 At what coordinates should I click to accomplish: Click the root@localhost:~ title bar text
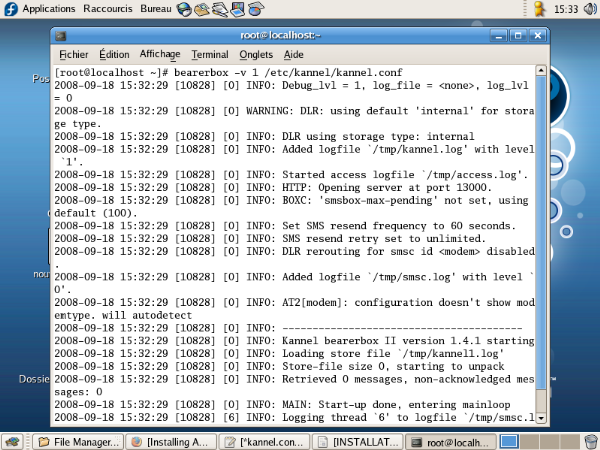tap(280, 36)
